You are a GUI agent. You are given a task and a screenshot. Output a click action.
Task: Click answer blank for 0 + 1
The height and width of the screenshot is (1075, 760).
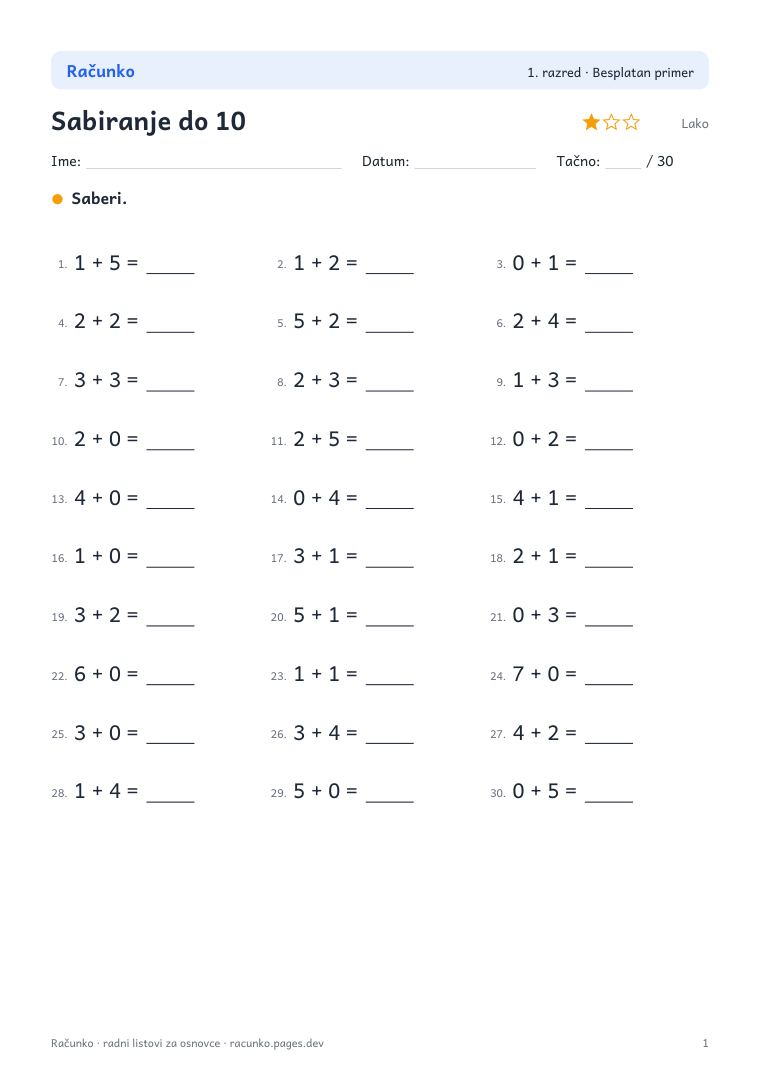609,265
